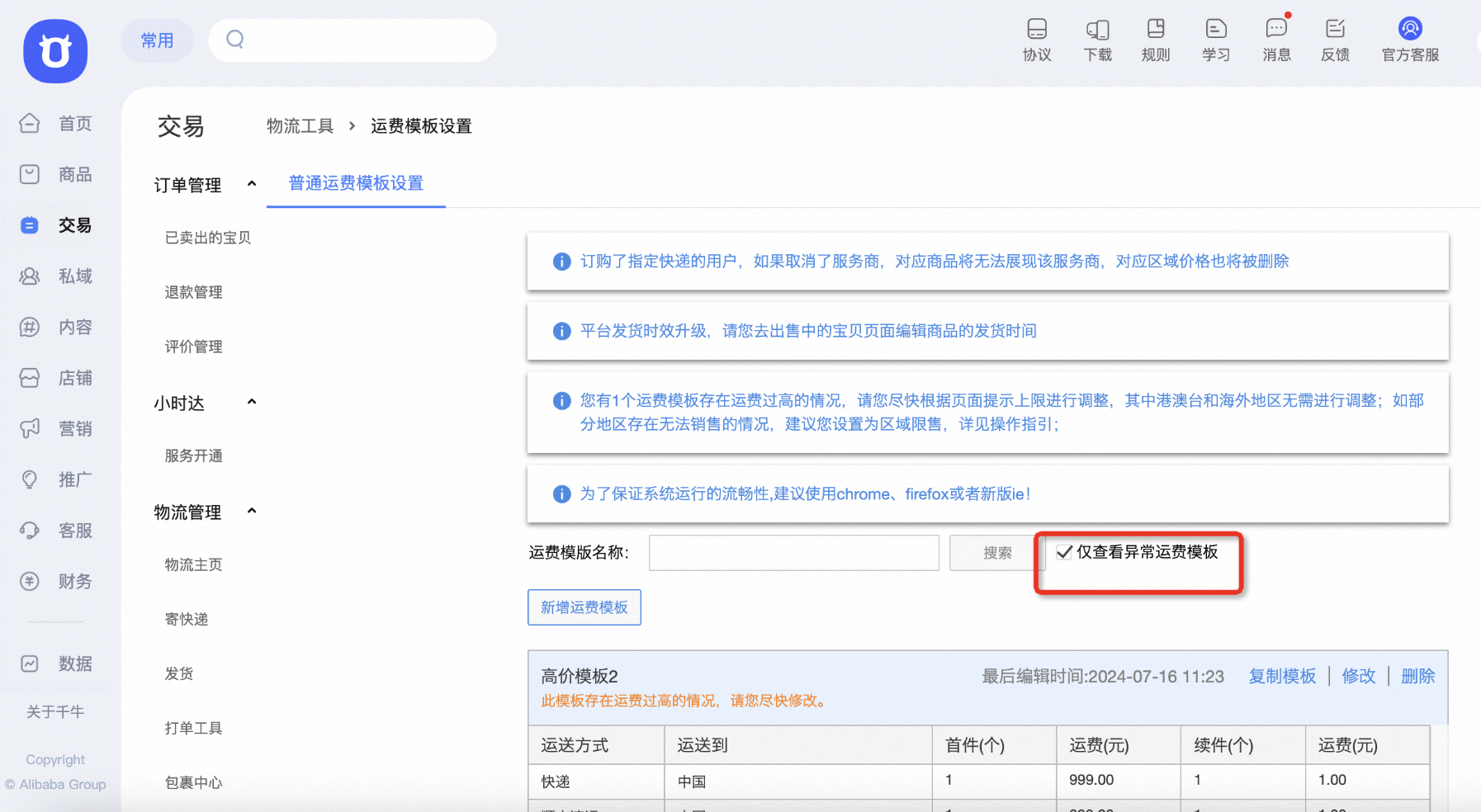
Task: Collapse the 物流管理 menu section
Action: click(x=252, y=511)
